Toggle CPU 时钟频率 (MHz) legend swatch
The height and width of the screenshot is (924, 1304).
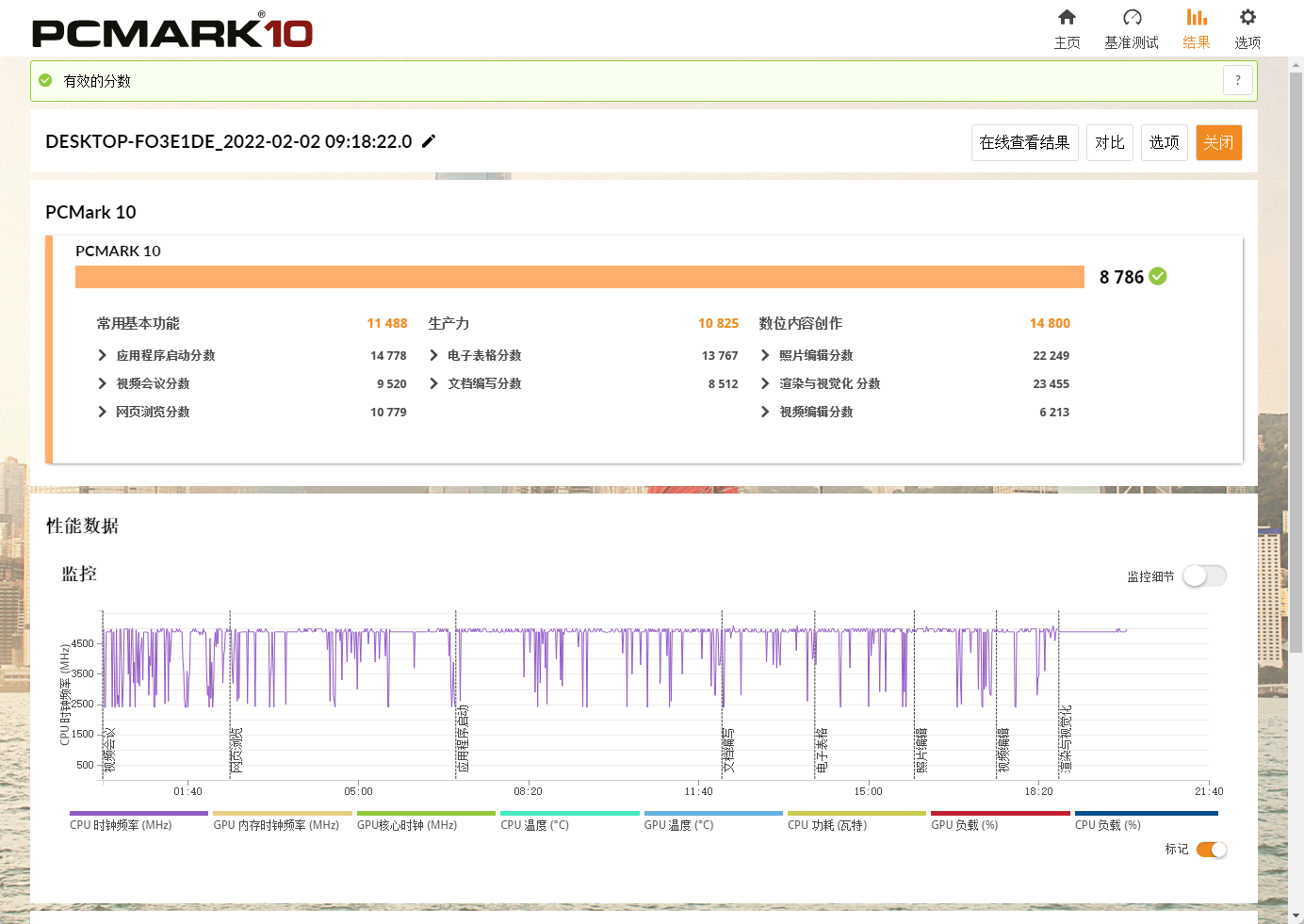(139, 813)
